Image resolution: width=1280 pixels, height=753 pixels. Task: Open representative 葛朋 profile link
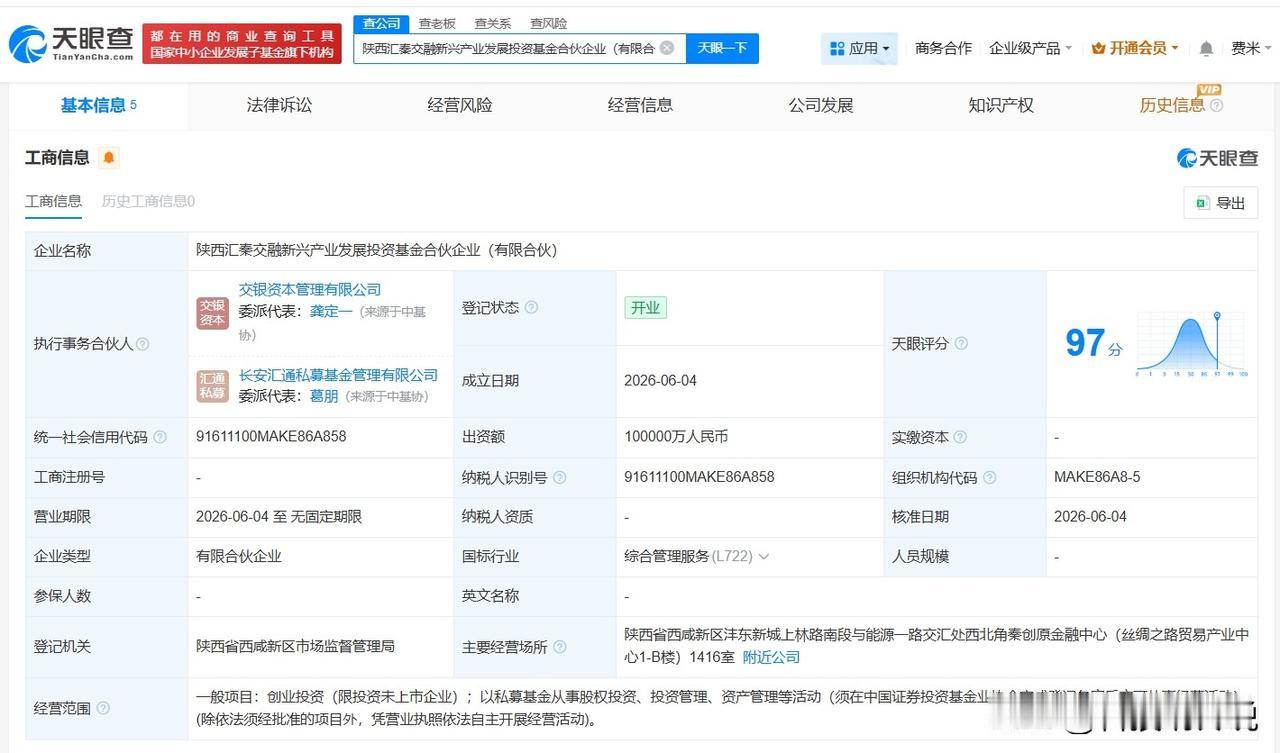coord(323,396)
